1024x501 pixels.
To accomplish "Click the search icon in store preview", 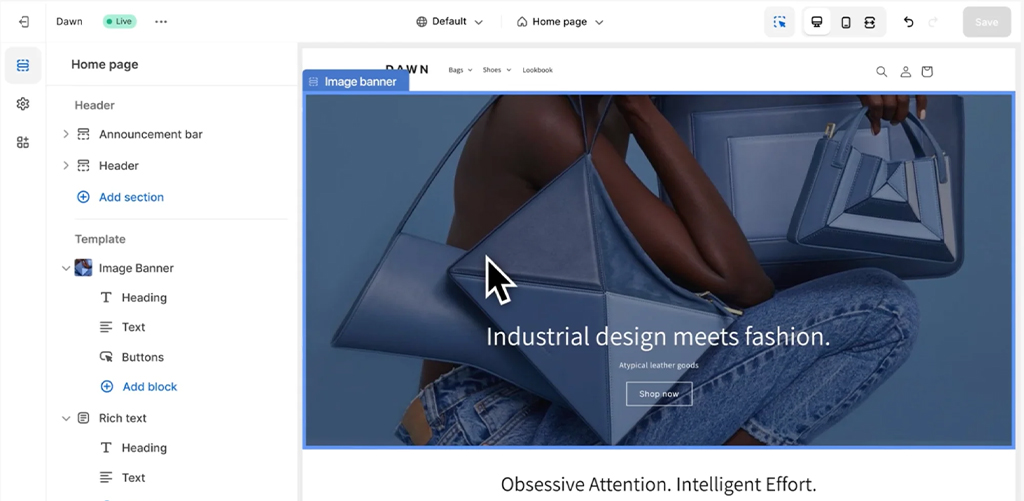I will coord(881,71).
